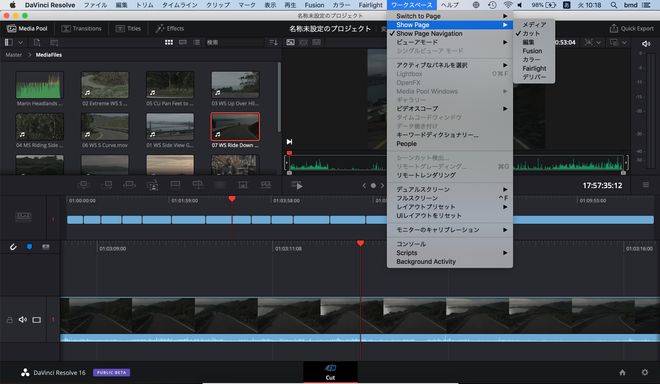This screenshot has width=660, height=384.
Task: Open the macOS Spotlight search icon
Action: (x=614, y=5)
